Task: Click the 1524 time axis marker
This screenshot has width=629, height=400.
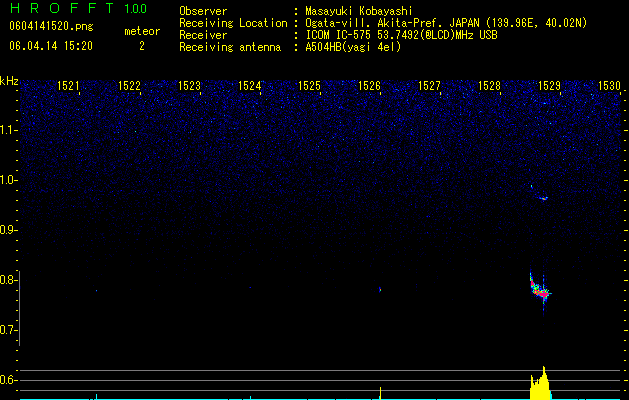Action: [250, 86]
